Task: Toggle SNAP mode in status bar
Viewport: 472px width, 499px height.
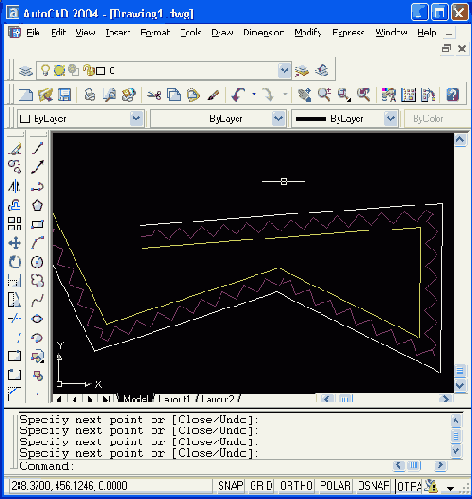Action: pyautogui.click(x=230, y=486)
